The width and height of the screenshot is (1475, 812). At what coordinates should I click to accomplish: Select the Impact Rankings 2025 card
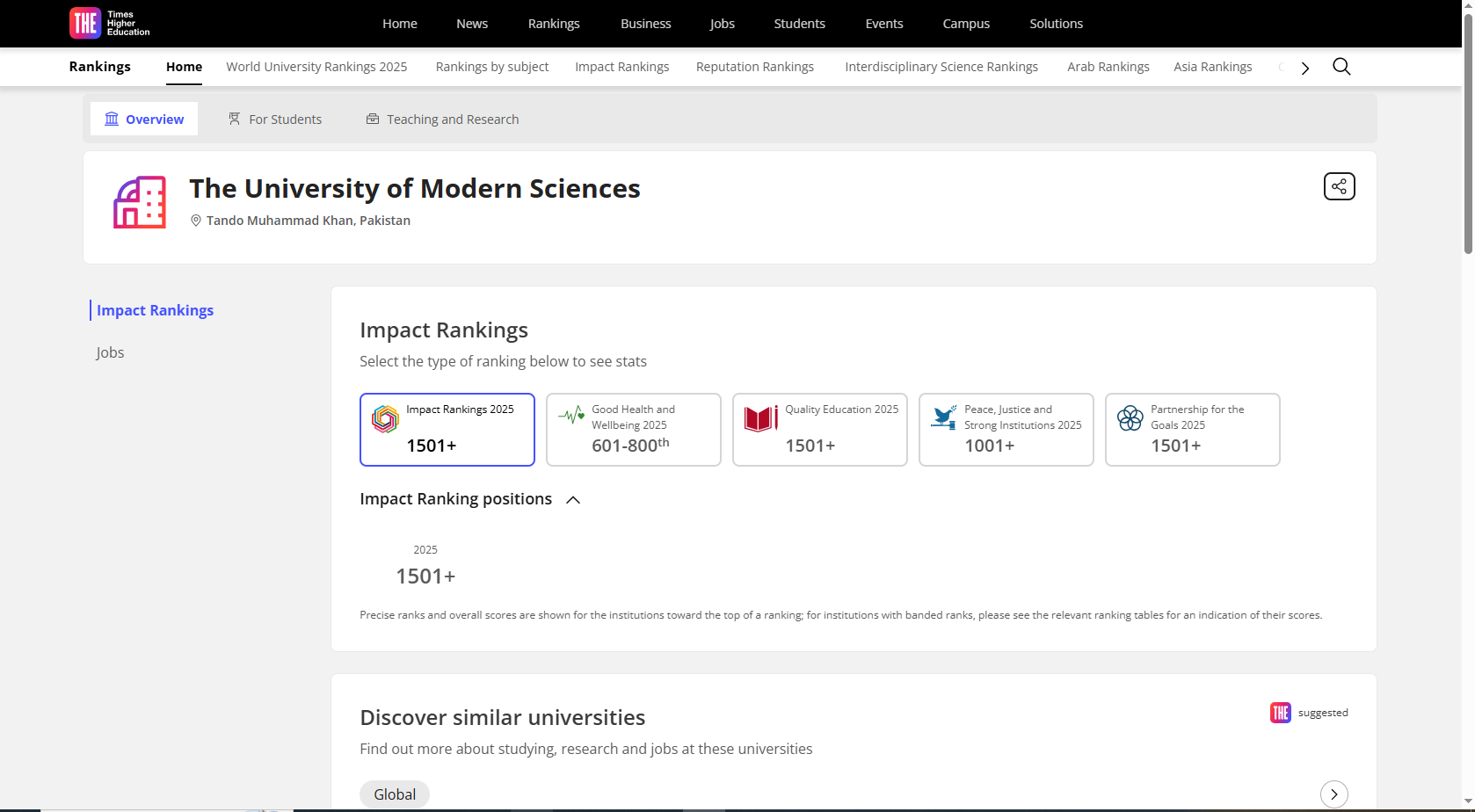coord(447,430)
